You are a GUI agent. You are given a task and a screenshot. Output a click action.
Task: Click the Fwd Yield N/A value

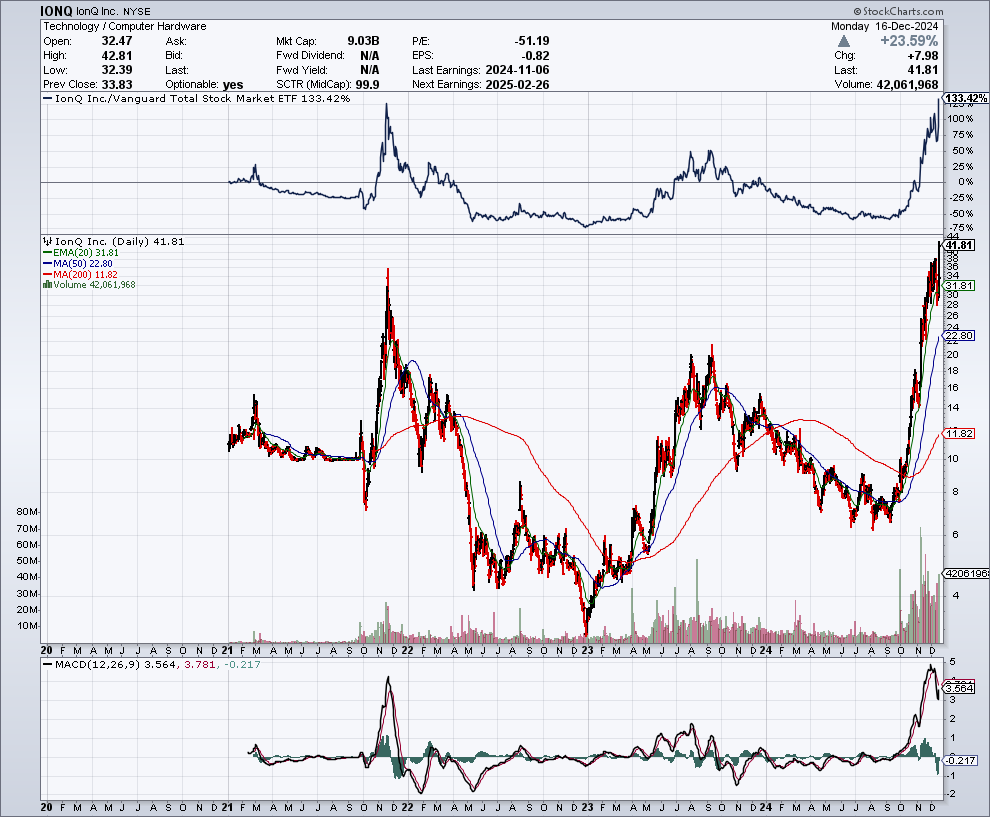coord(369,70)
